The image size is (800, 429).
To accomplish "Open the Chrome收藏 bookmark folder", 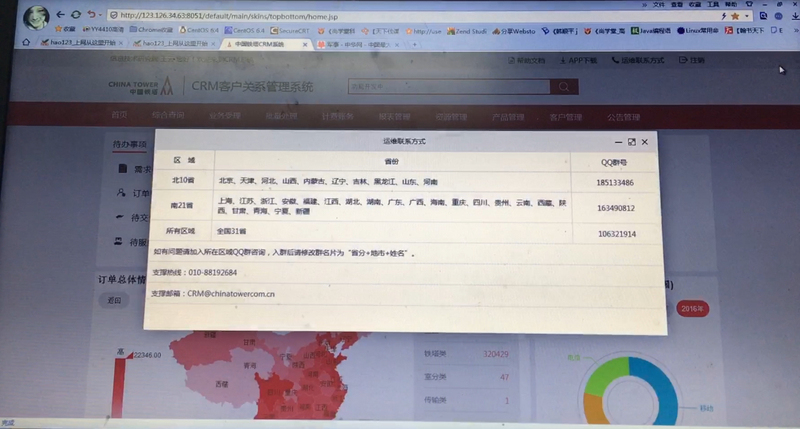I will pyautogui.click(x=151, y=30).
